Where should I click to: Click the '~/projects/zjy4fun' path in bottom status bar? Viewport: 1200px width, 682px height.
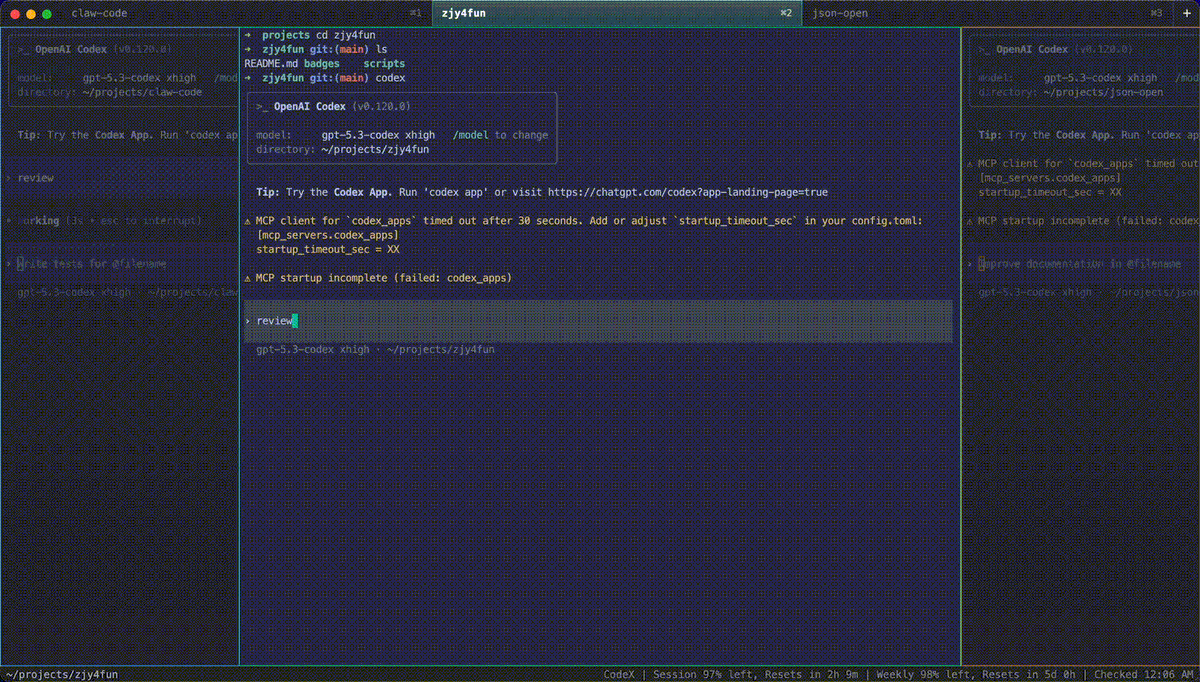pos(60,675)
